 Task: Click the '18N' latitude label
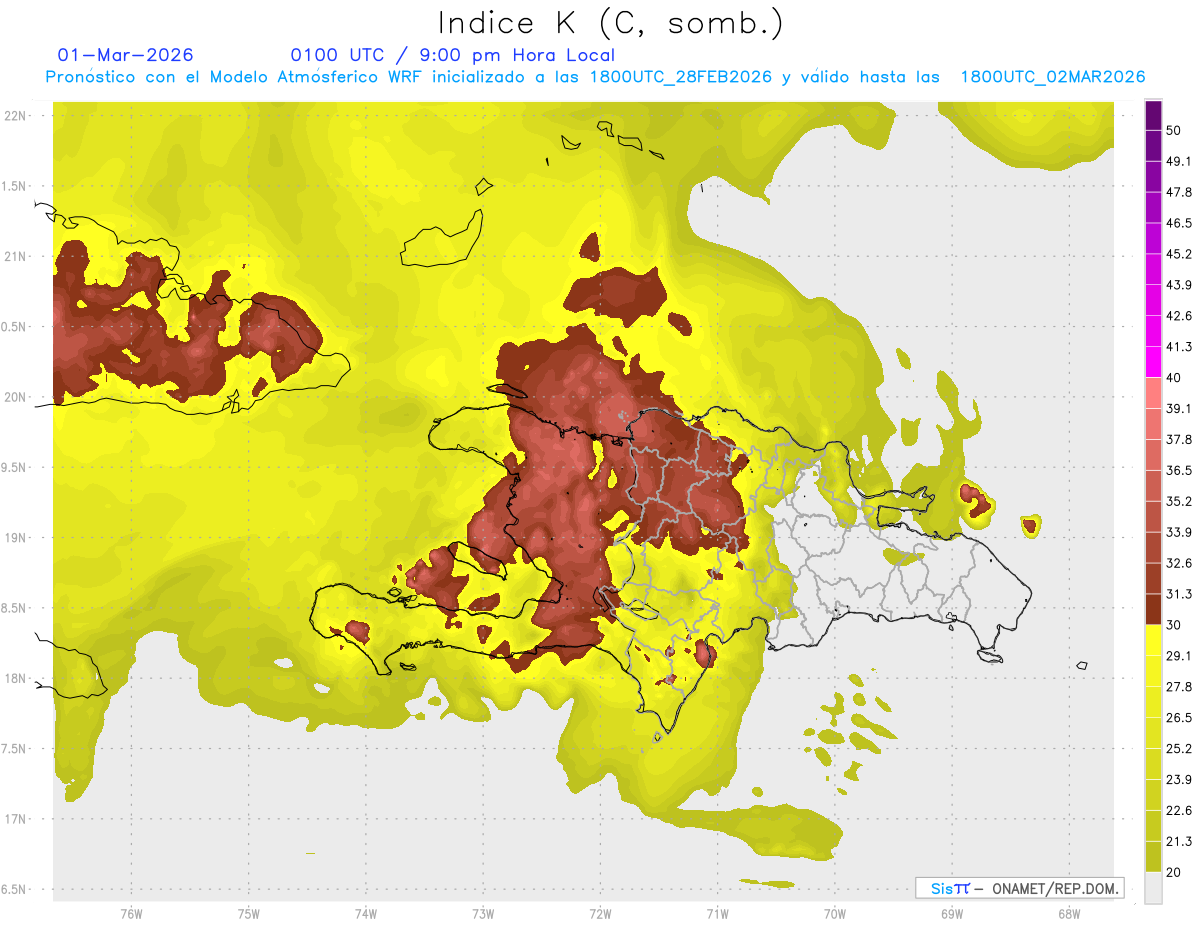click(x=14, y=678)
